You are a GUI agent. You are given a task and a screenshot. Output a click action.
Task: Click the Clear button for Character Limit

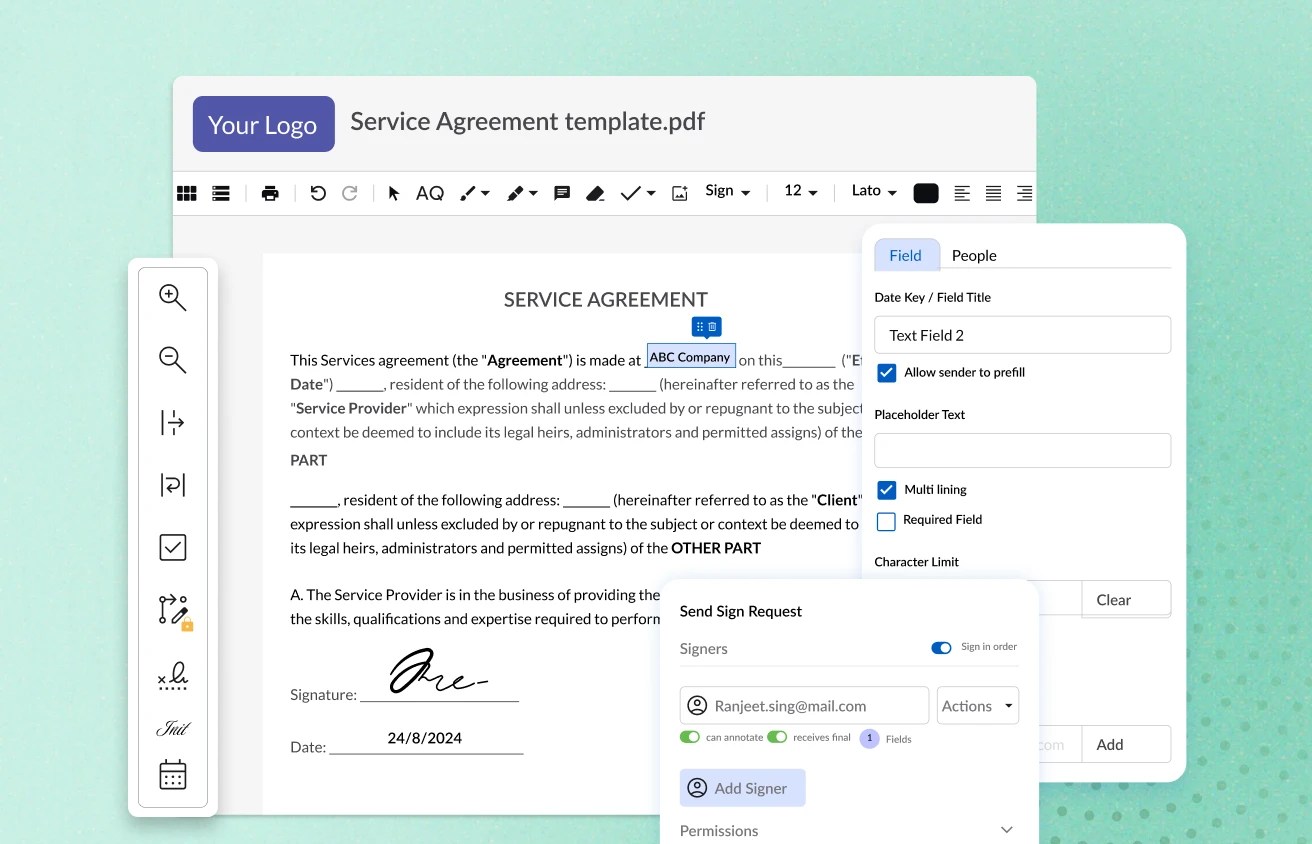[x=1126, y=599]
